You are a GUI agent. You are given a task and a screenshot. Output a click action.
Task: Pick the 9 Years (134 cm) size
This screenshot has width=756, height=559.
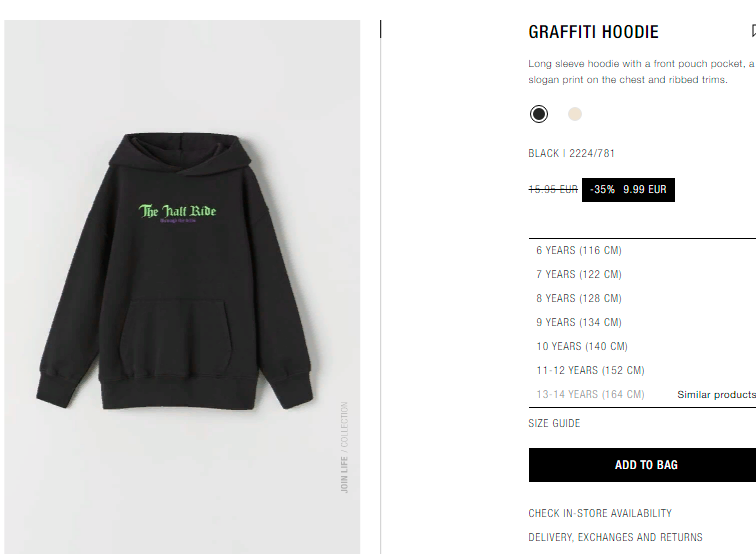coord(642,322)
